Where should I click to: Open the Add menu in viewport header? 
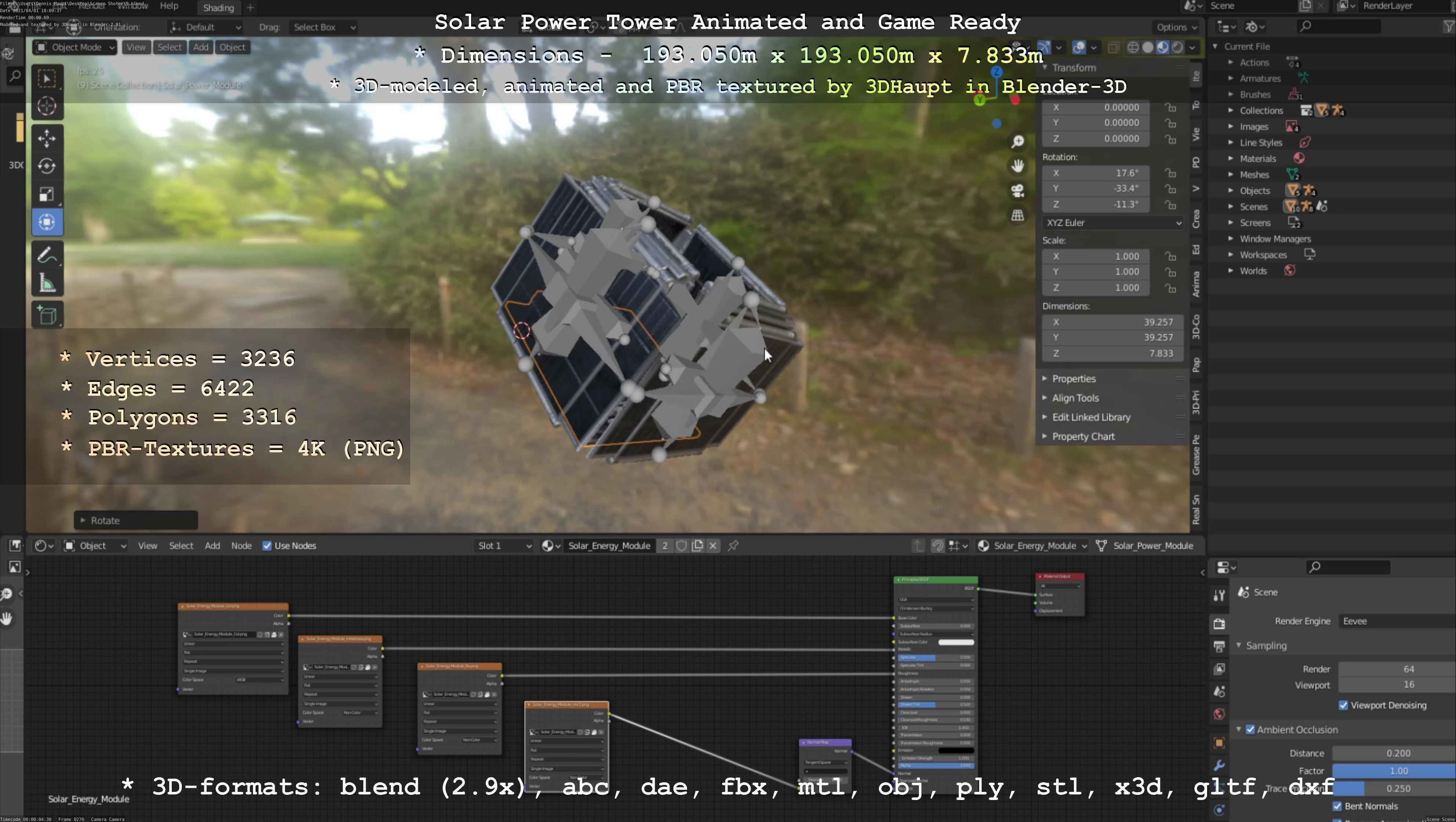[200, 47]
